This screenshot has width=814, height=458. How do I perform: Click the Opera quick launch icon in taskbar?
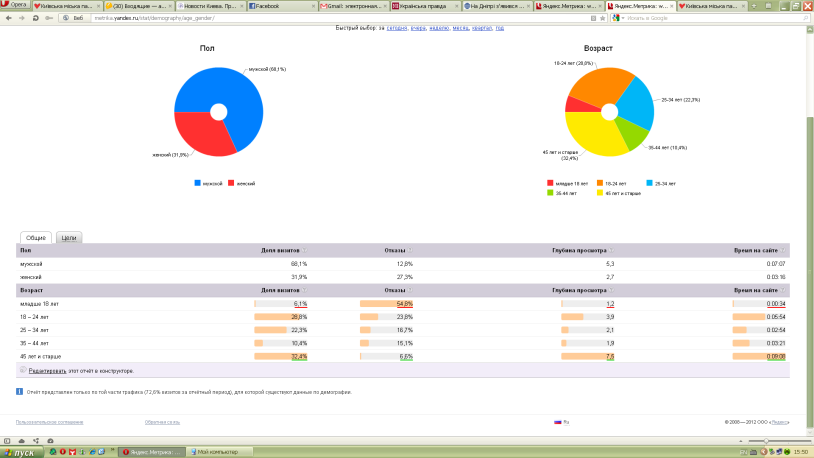tap(63, 452)
